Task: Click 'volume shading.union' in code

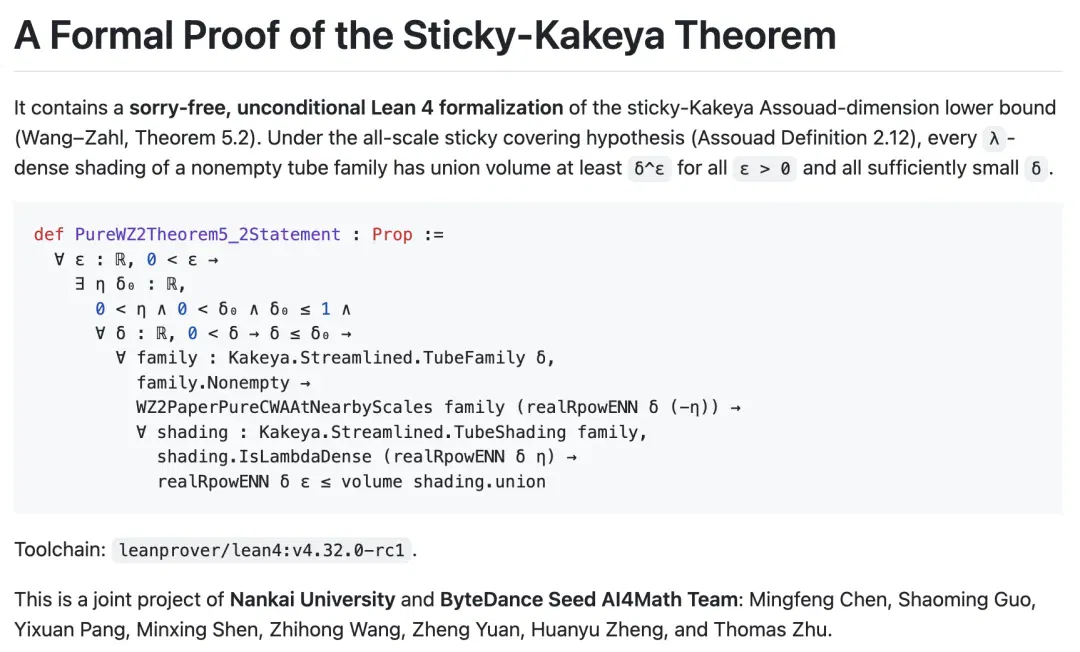Action: [443, 482]
